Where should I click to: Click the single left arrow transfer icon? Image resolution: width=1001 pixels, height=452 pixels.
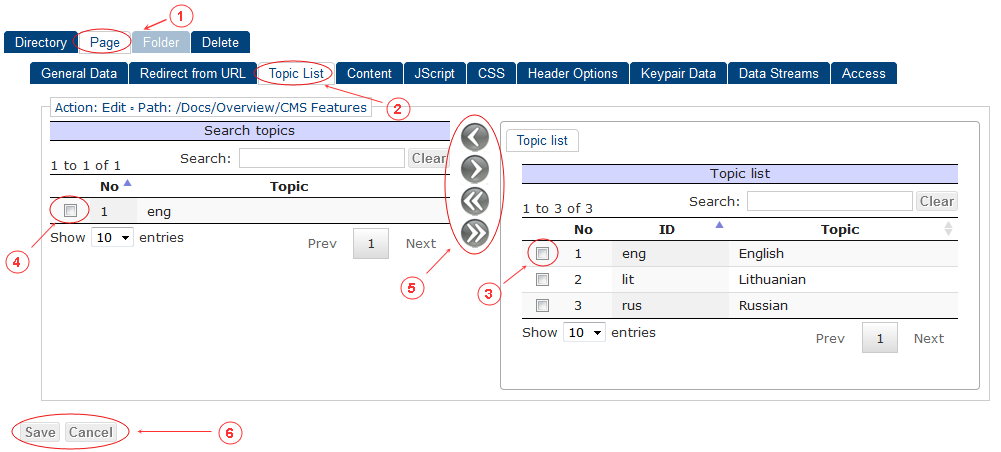coord(475,137)
